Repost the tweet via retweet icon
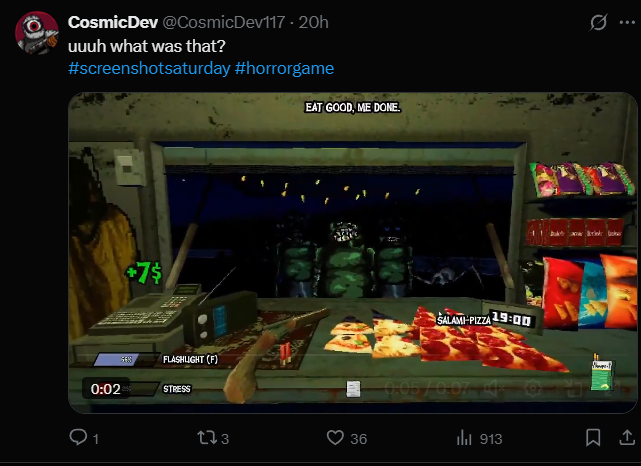641x466 pixels. coord(207,438)
